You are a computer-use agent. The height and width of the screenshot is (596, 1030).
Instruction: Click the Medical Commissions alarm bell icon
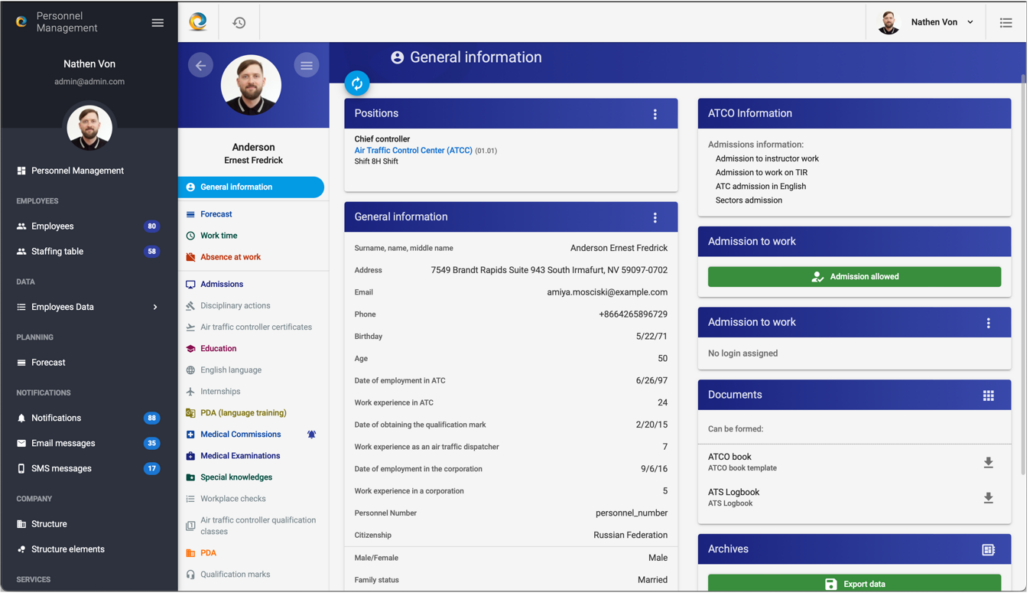(x=312, y=435)
